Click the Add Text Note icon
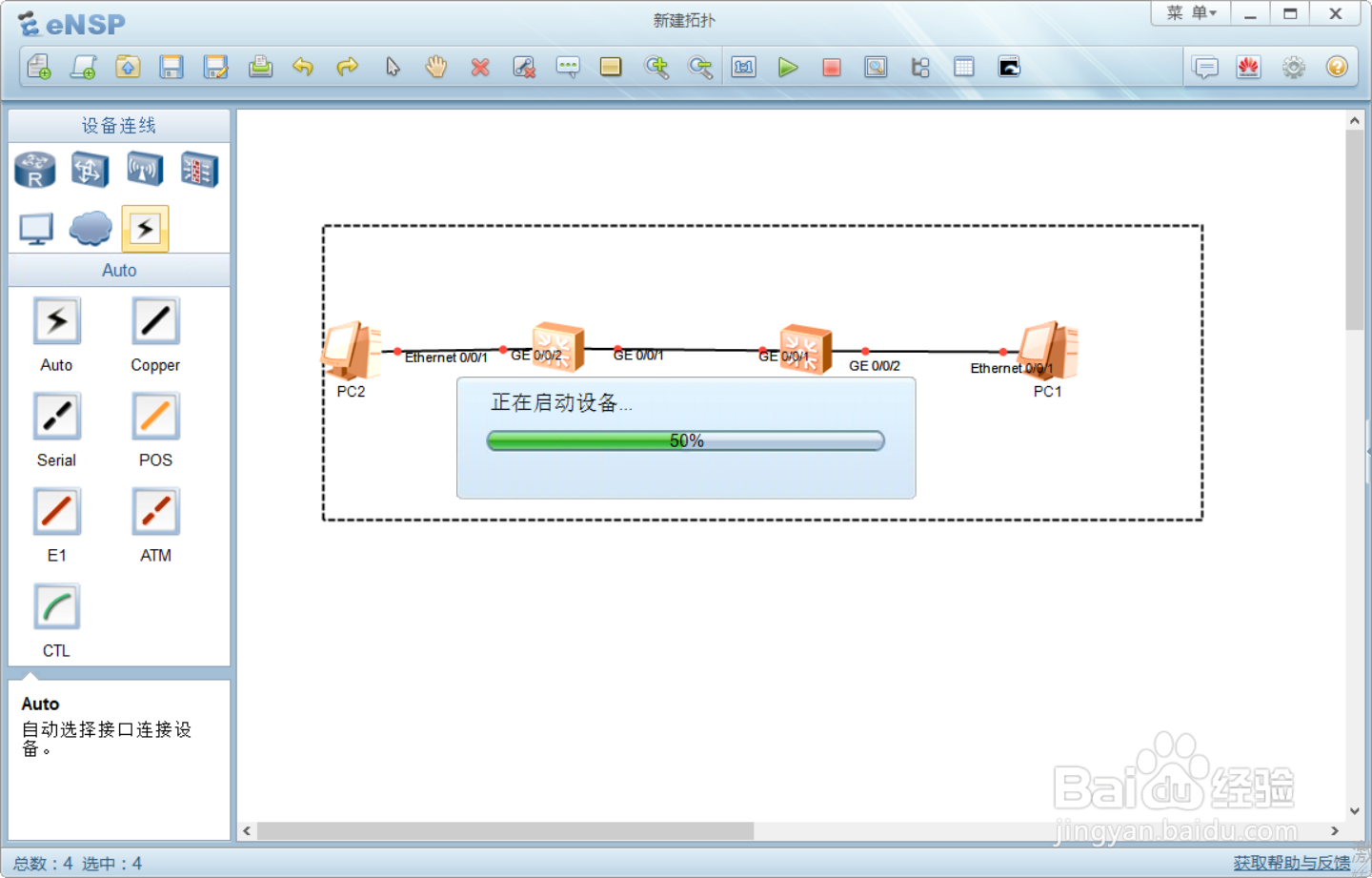This screenshot has width=1372, height=878. click(568, 67)
